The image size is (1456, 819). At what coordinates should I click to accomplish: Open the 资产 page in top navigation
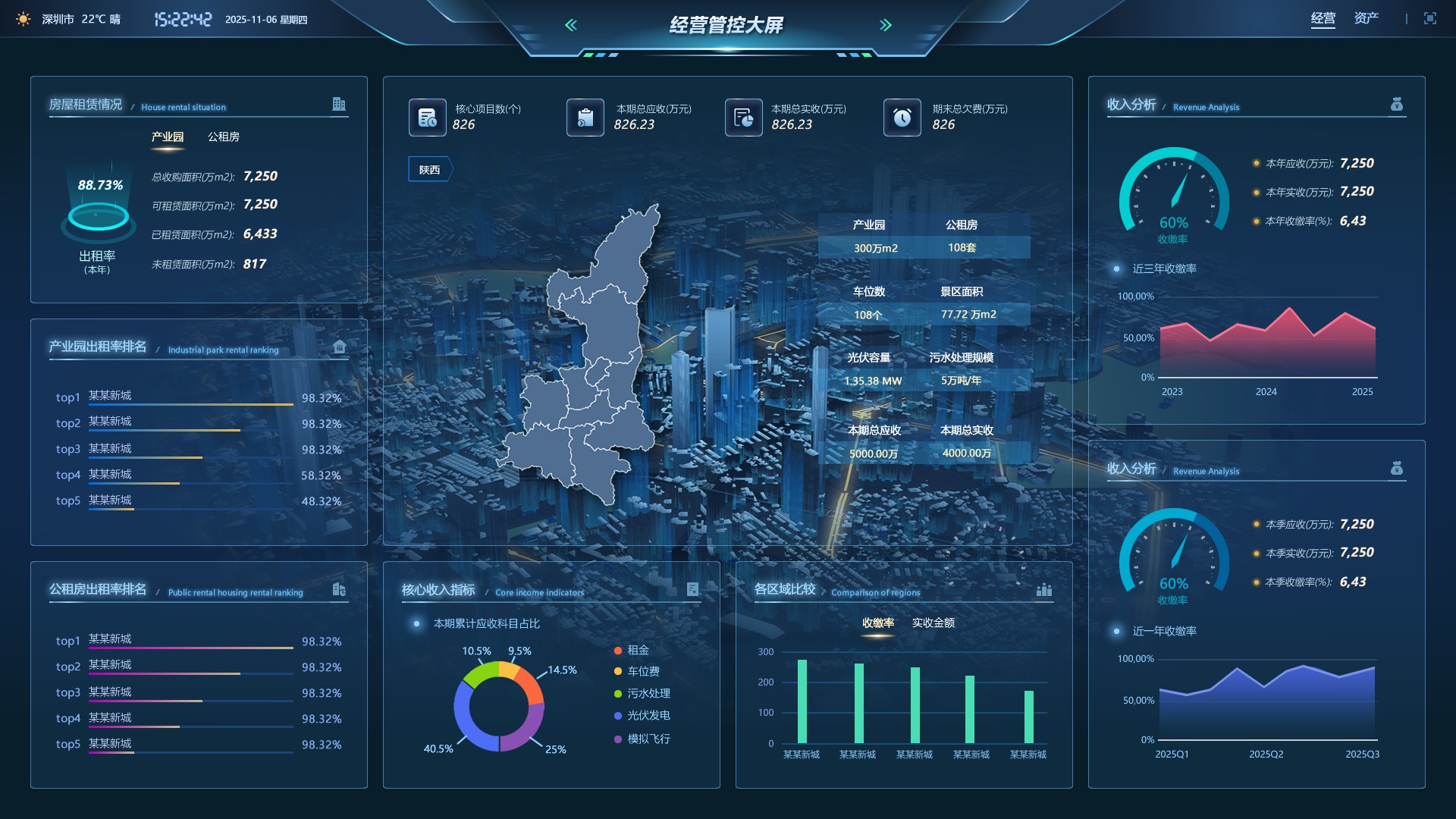[1366, 19]
